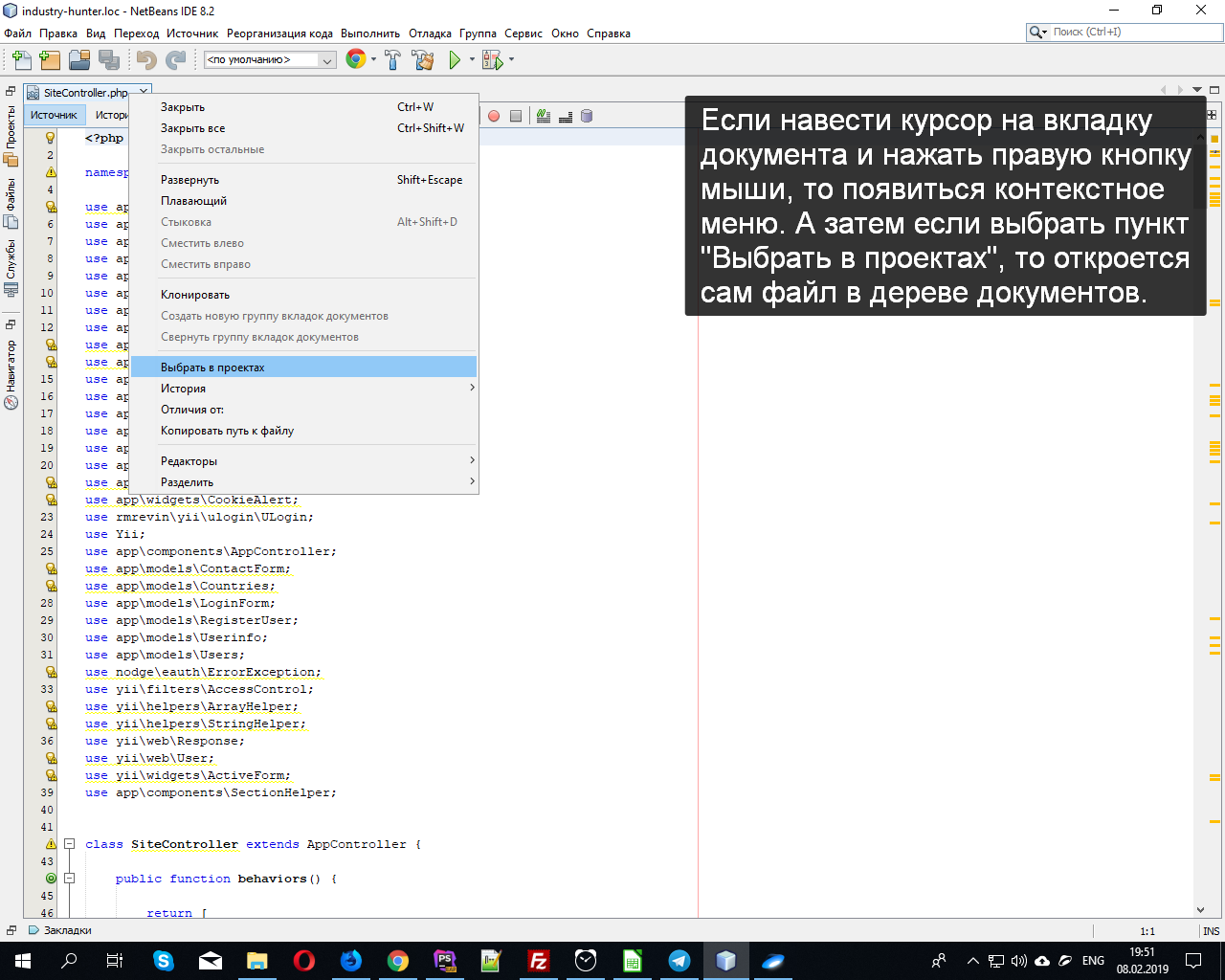This screenshot has width=1225, height=980.
Task: Open Skype from the taskbar
Action: click(x=164, y=961)
